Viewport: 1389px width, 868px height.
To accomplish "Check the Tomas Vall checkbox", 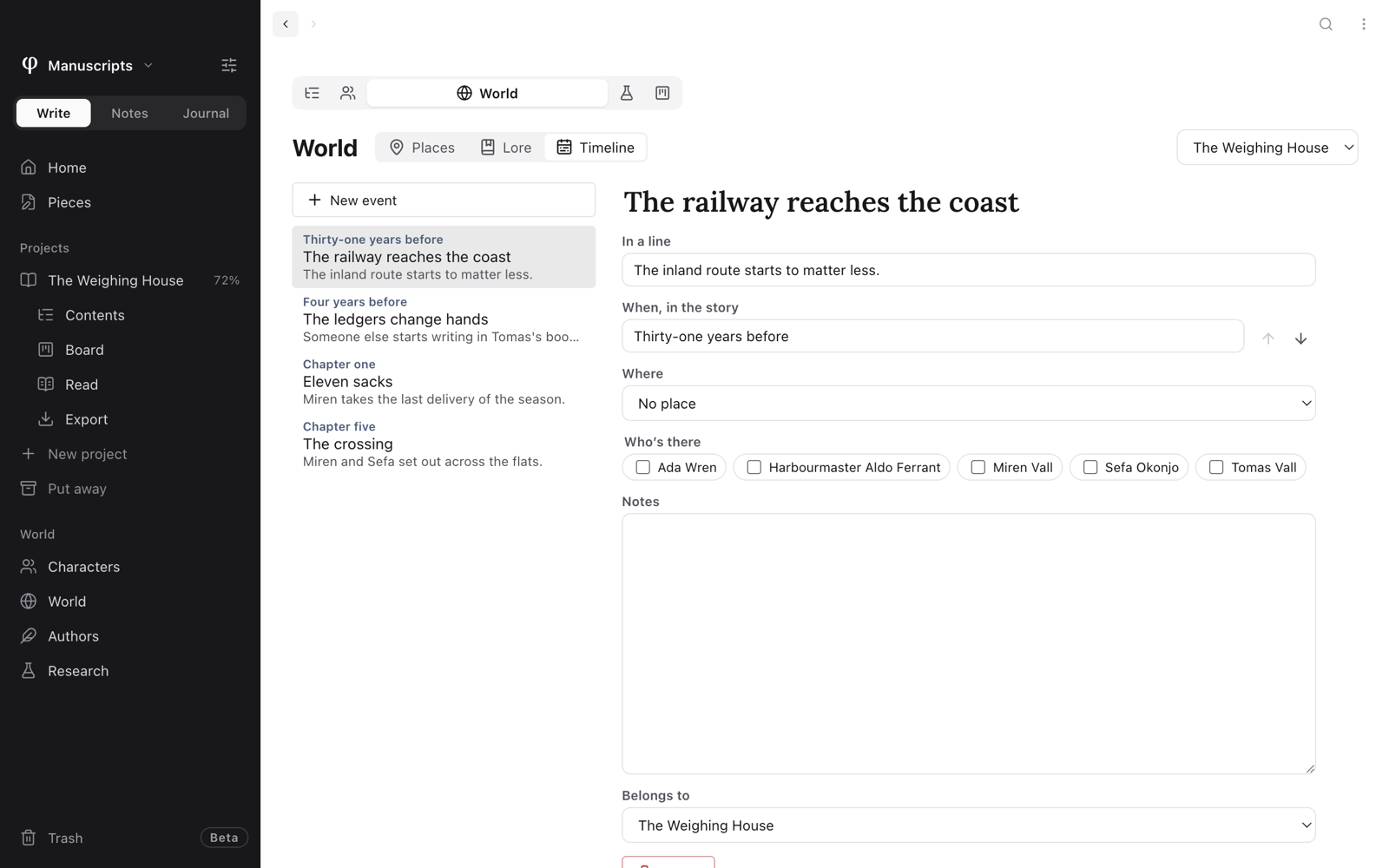I will [1216, 467].
